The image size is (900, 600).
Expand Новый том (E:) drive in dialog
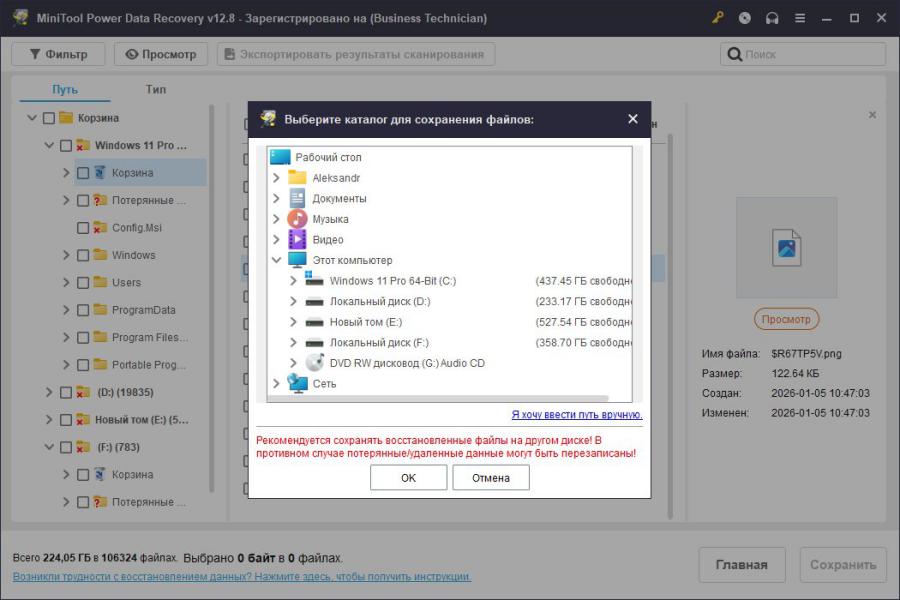click(x=293, y=322)
